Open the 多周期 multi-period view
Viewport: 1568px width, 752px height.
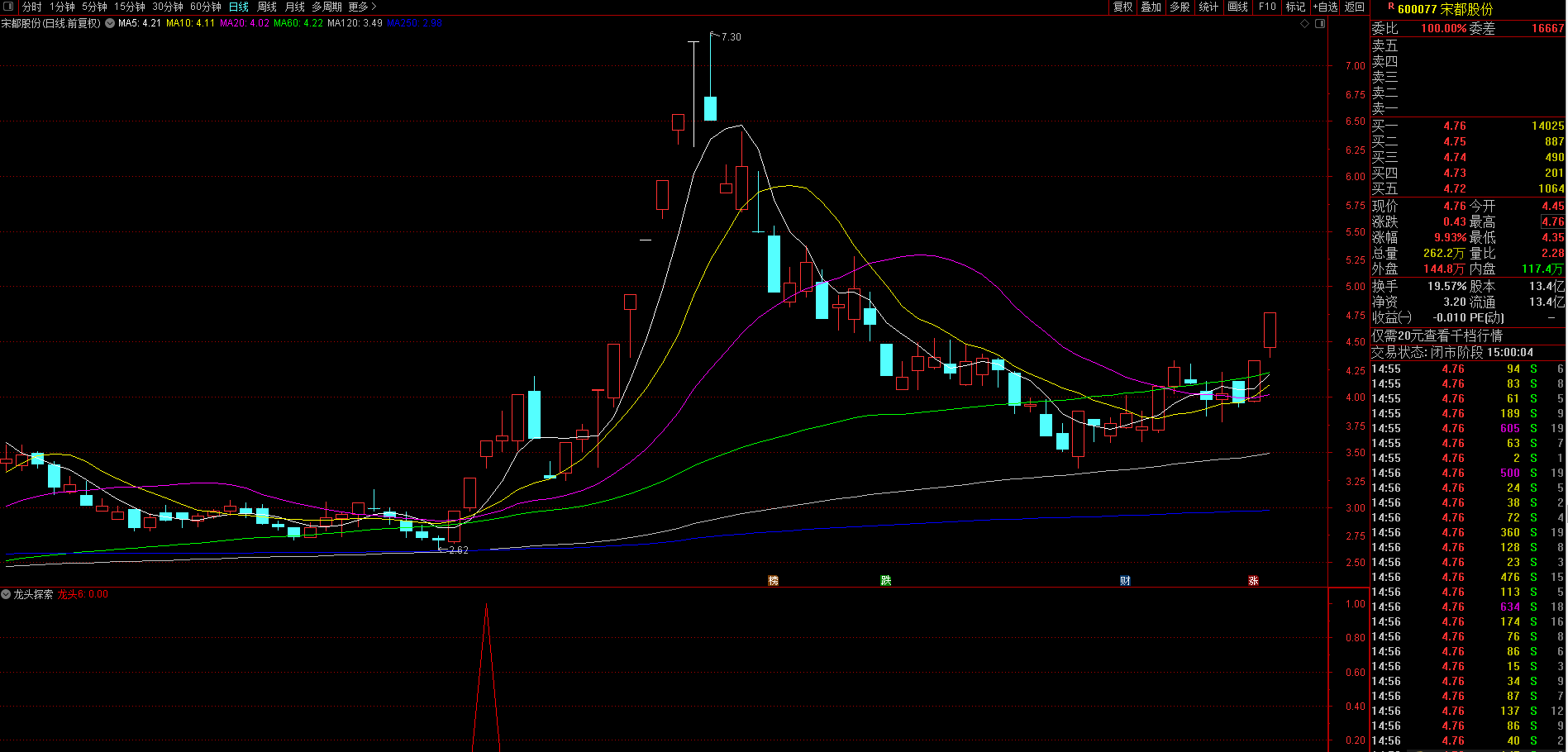[x=326, y=7]
